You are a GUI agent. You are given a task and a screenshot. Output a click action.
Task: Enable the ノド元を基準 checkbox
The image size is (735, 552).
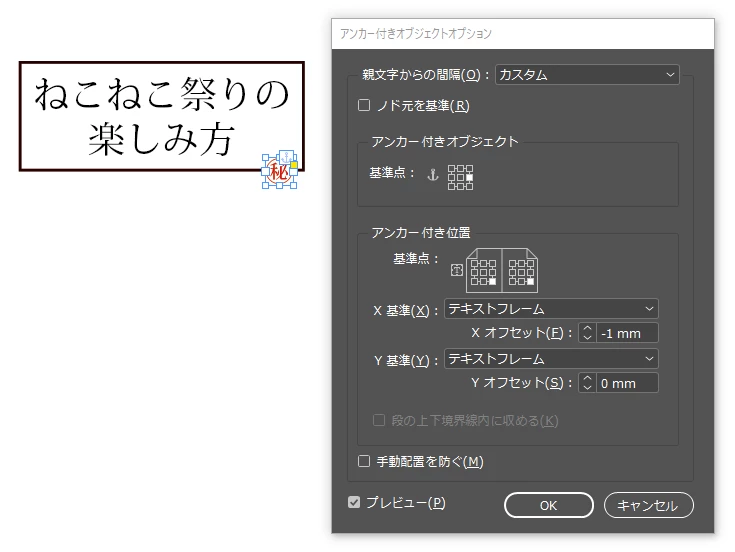tap(364, 105)
